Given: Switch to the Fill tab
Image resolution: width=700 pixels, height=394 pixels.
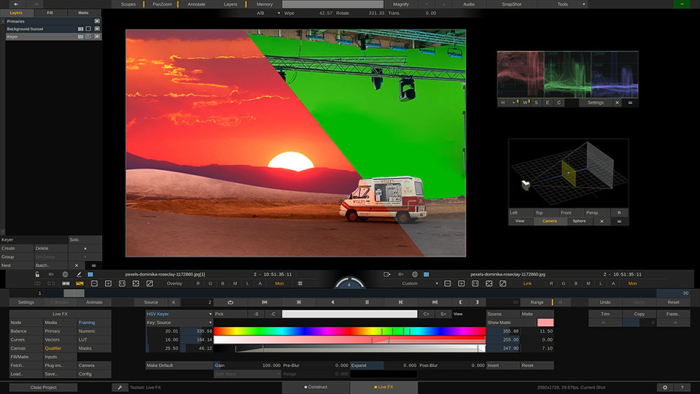Looking at the screenshot, I should pyautogui.click(x=50, y=13).
